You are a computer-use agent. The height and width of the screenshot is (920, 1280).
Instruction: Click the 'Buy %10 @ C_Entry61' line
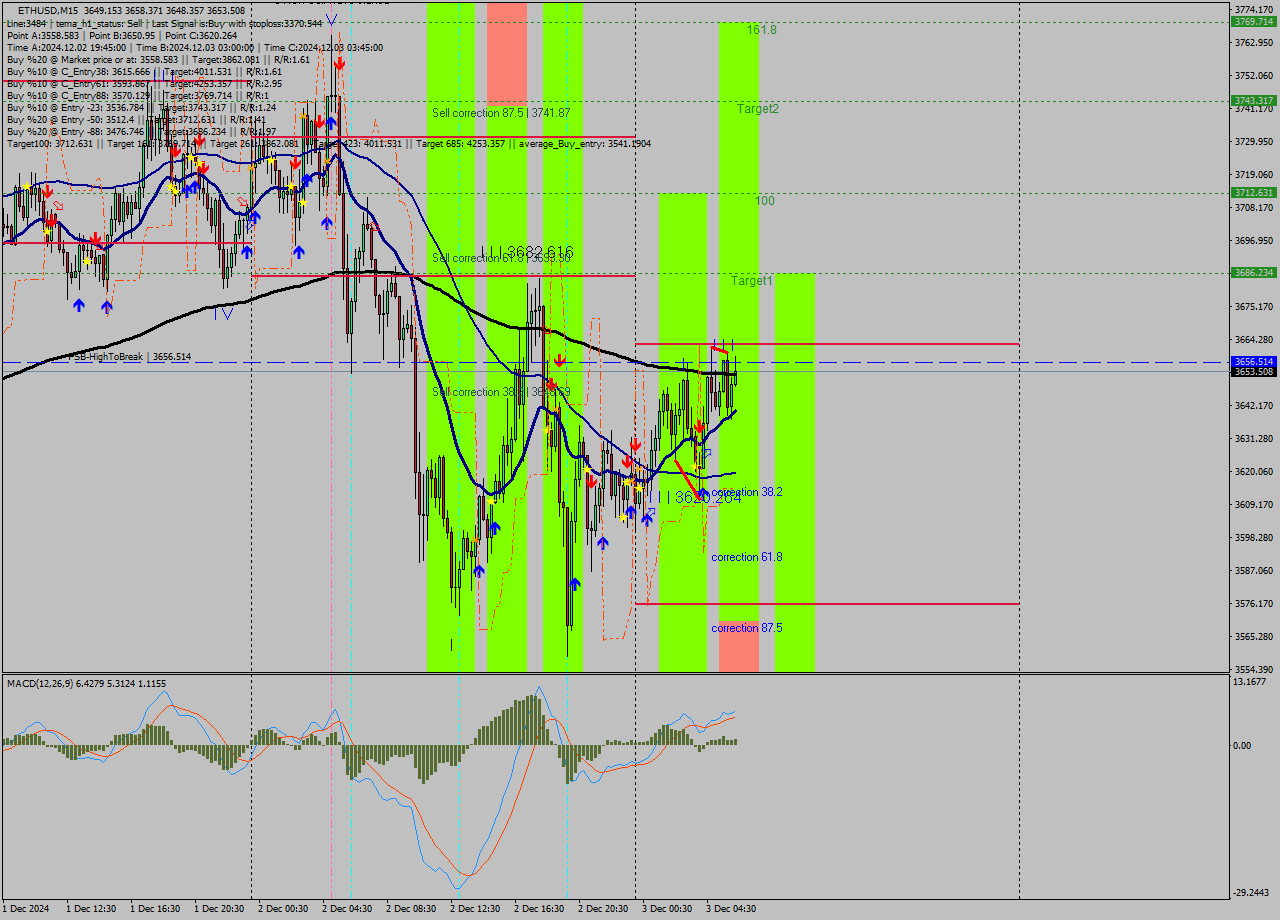click(144, 84)
